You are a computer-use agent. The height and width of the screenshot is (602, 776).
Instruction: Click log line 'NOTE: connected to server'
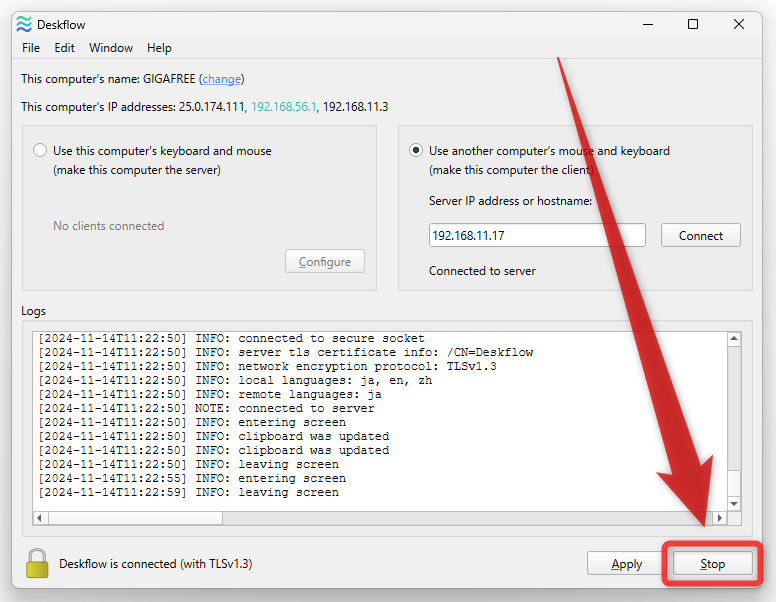click(207, 408)
